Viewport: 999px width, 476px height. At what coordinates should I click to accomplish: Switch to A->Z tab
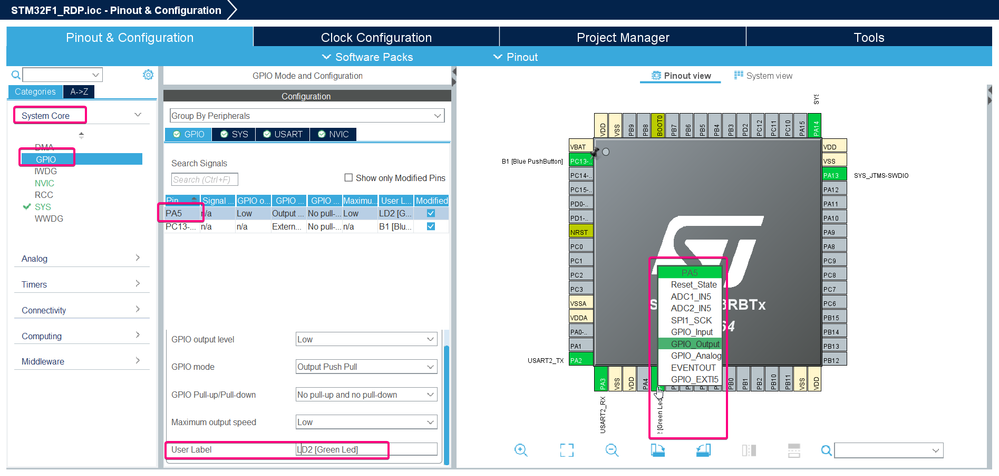click(79, 91)
